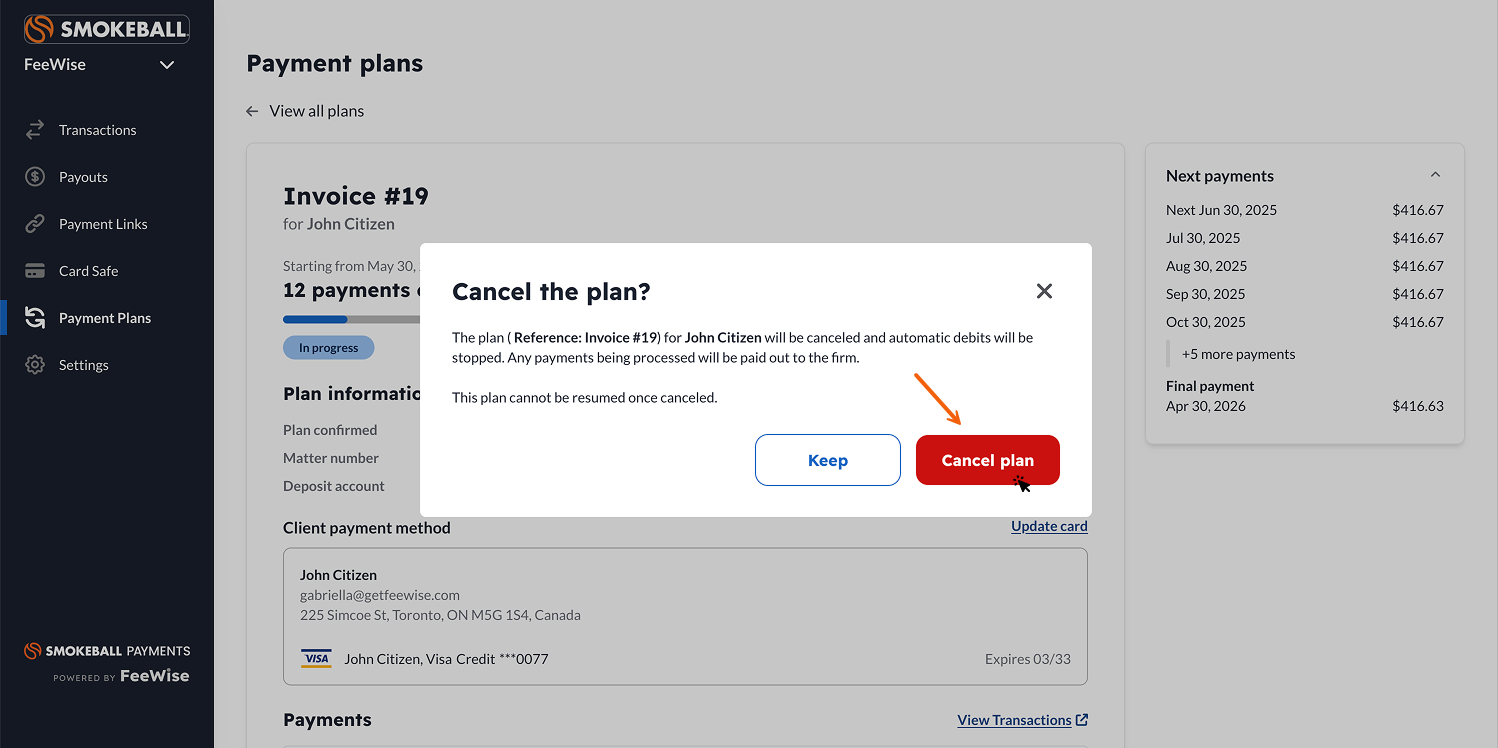Click the Payment Links chain icon

35,224
